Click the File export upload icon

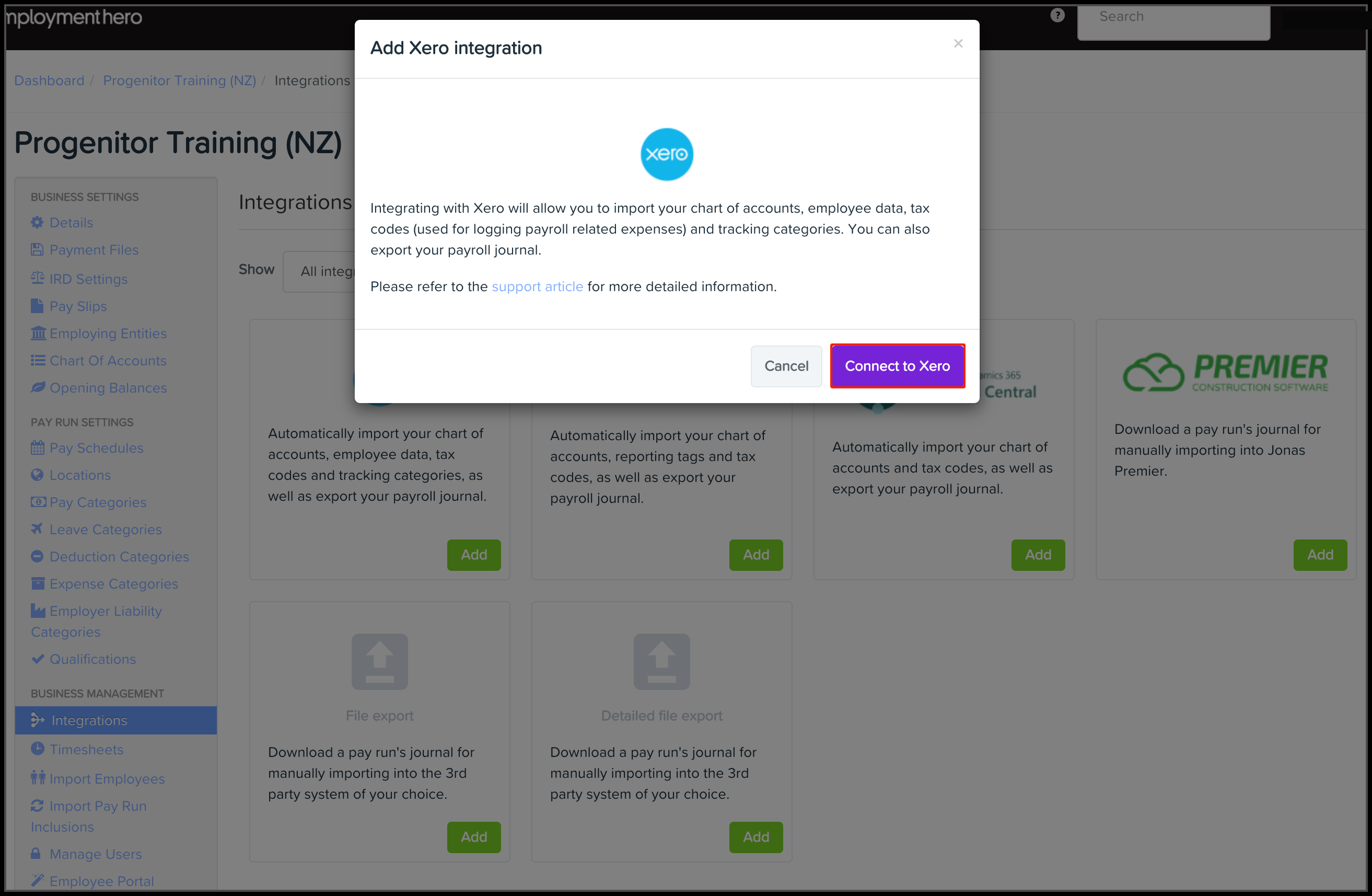click(379, 661)
